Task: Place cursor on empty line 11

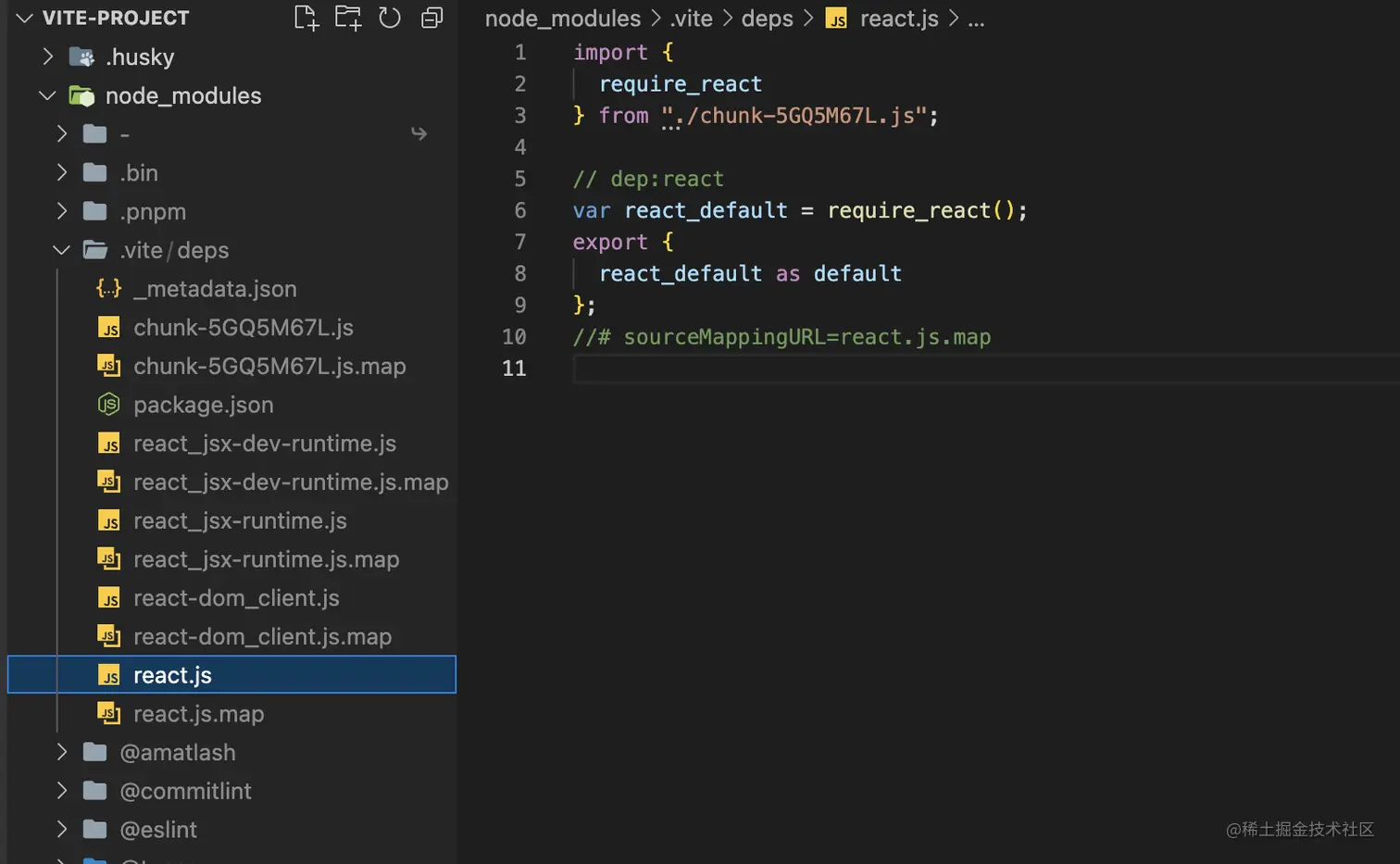Action: [986, 369]
